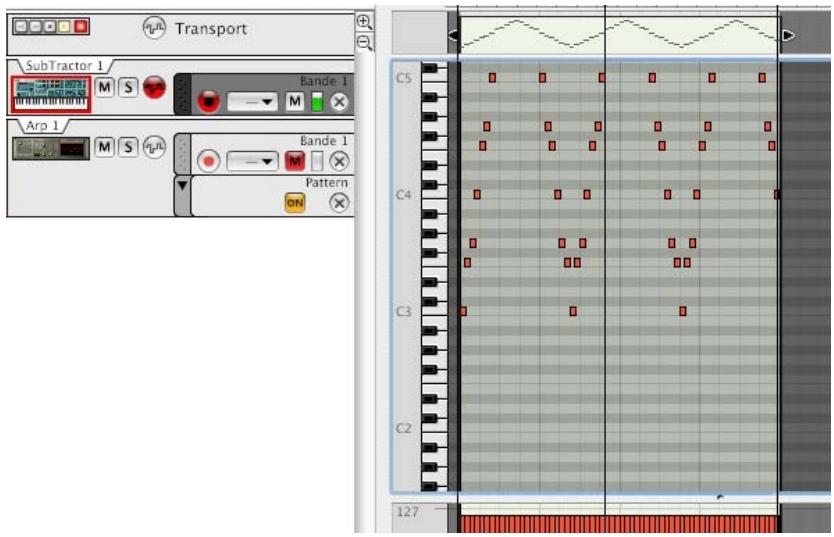Screen dimensions: 834x537
Task: Click the C2 key on the piano keyboard
Action: [x=435, y=429]
